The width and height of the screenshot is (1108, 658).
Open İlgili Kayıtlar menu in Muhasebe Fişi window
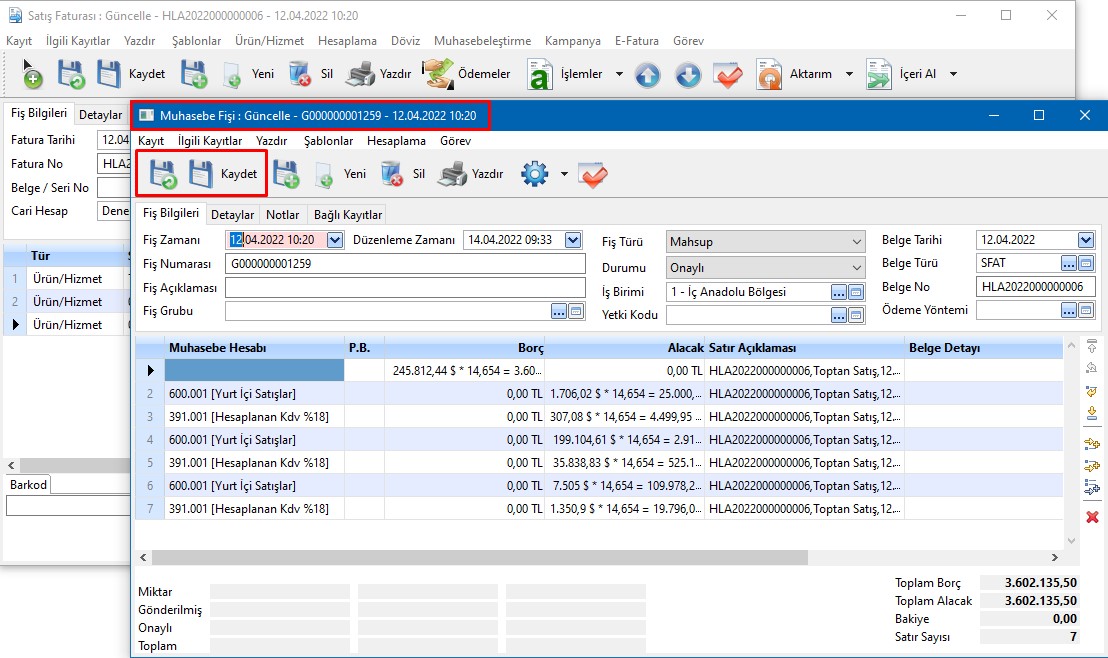pyautogui.click(x=210, y=141)
